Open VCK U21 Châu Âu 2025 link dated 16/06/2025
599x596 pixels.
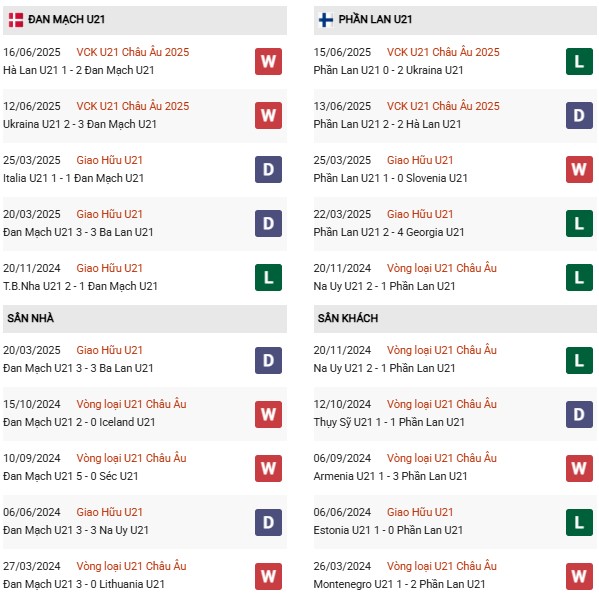coord(133,52)
